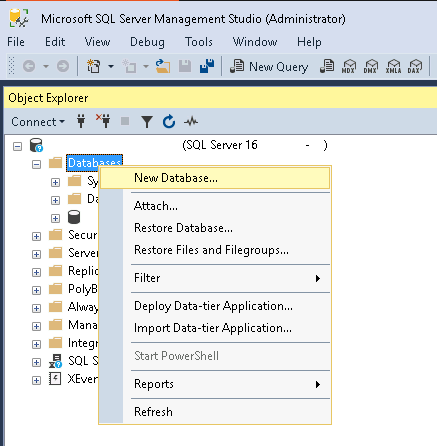Click the Refresh circular arrow icon
The width and height of the screenshot is (437, 446).
coord(169,121)
